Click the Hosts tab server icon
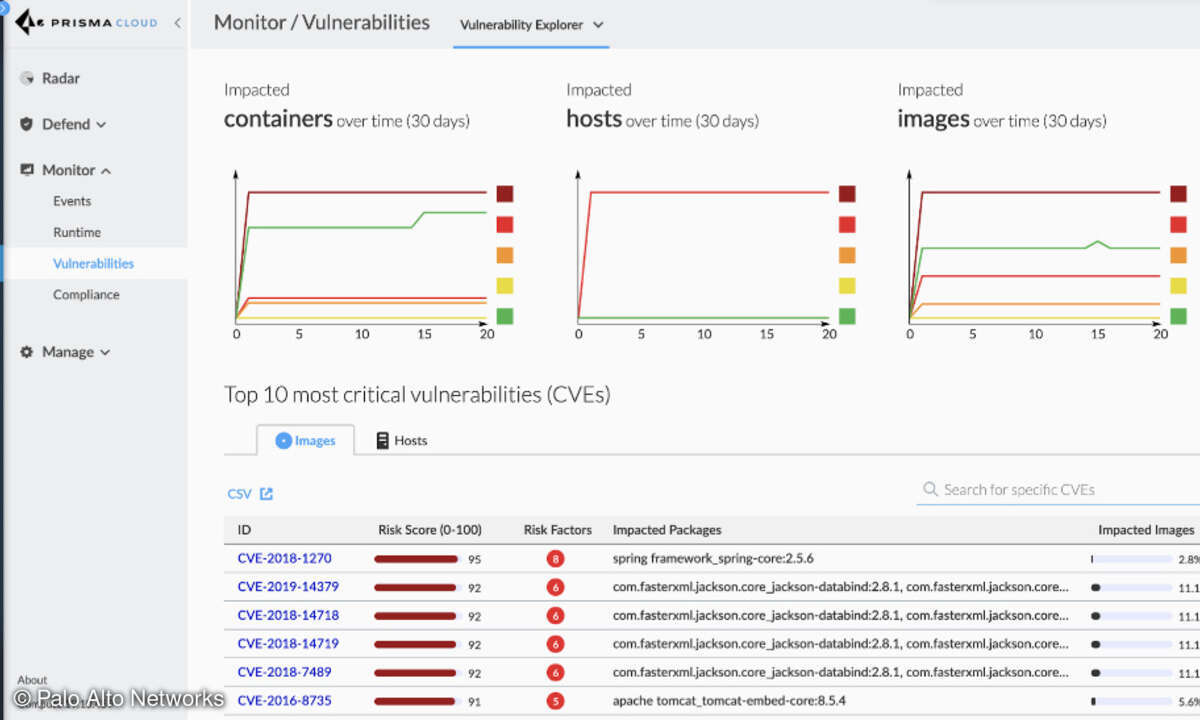Screen dimensions: 1200x720 (382, 440)
